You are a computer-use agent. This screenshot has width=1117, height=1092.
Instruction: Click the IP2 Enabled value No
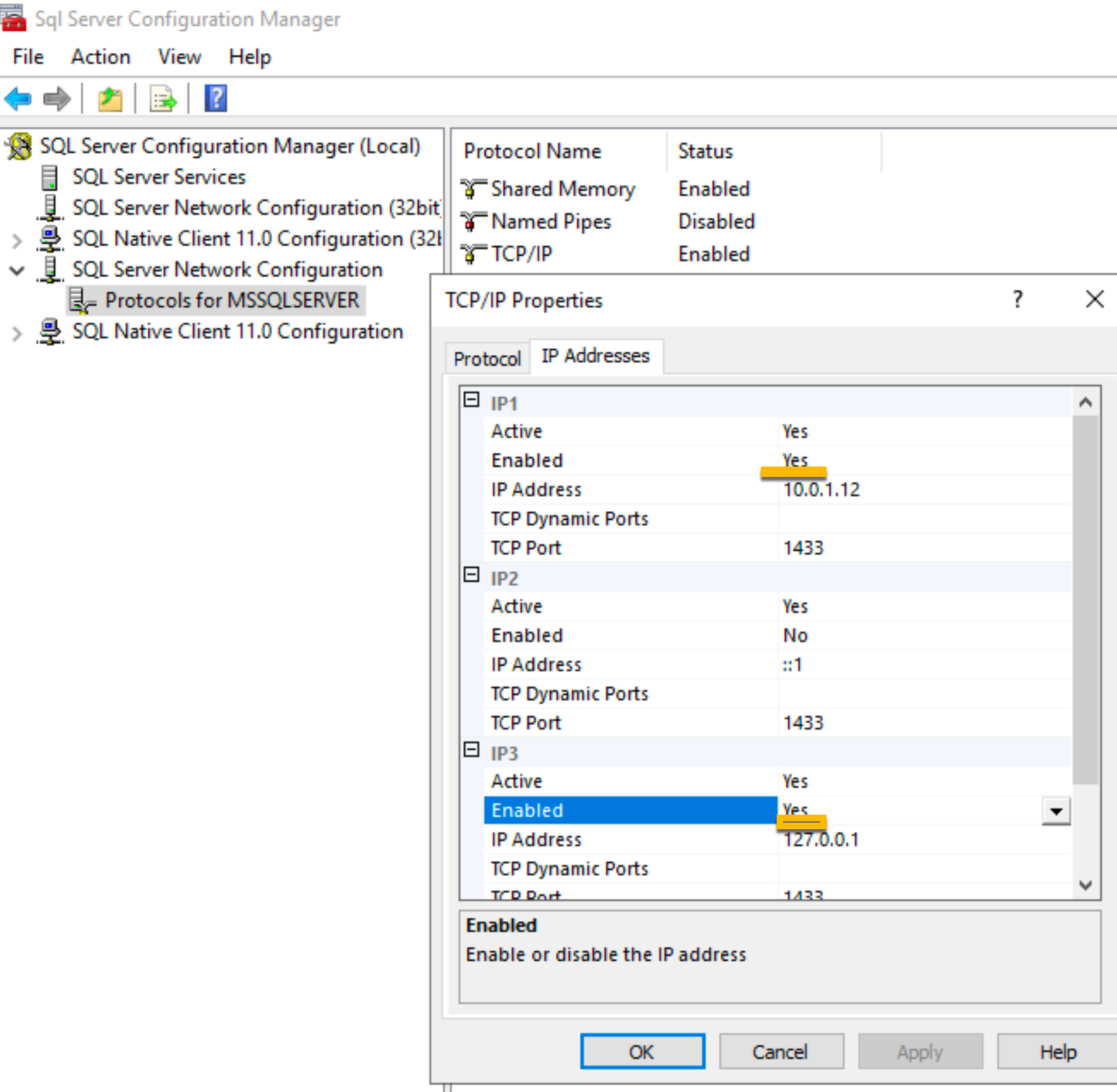click(x=795, y=635)
